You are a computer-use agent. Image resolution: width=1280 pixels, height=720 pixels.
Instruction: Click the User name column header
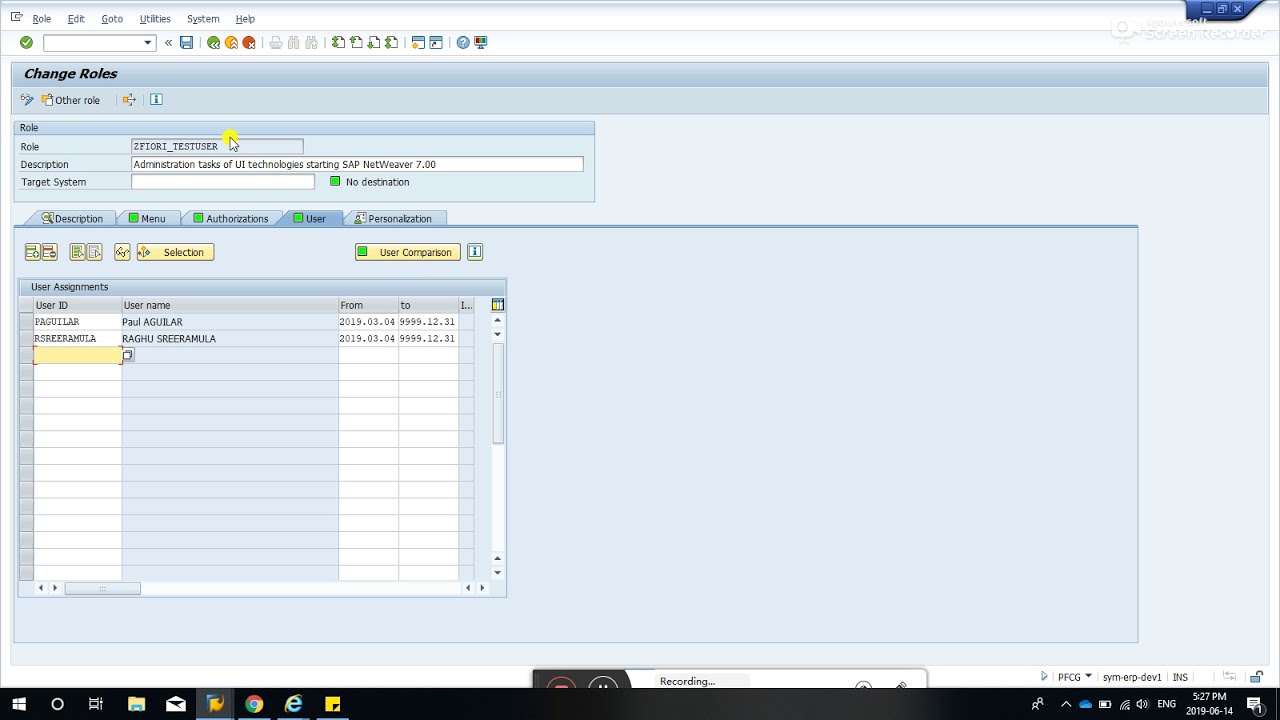(x=230, y=305)
